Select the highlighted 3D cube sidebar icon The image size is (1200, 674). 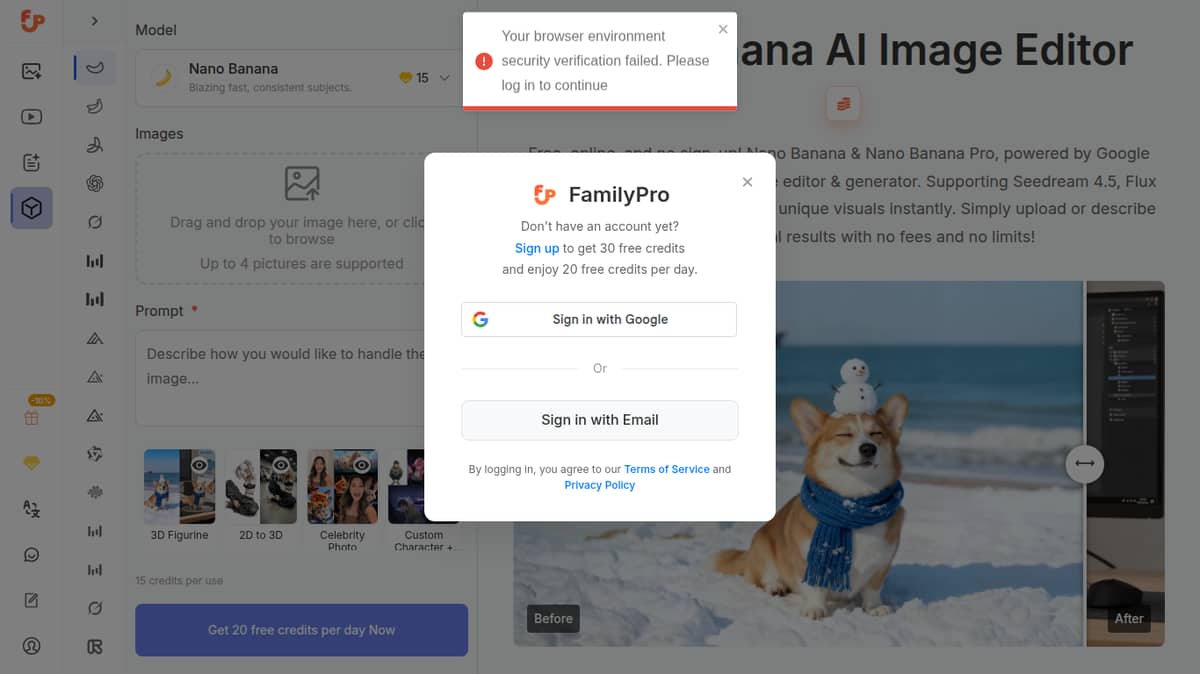[x=32, y=208]
